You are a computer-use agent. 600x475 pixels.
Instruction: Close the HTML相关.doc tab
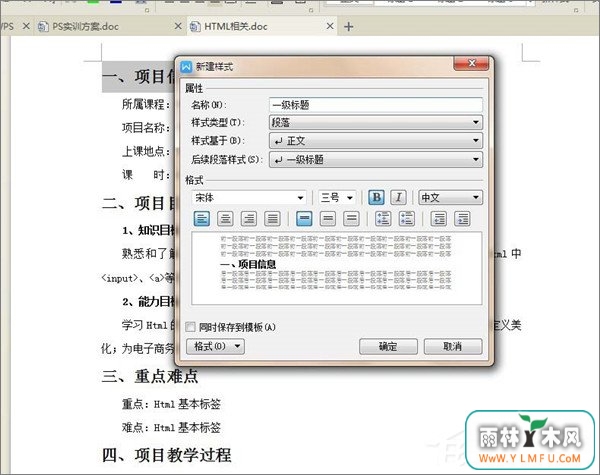click(x=330, y=26)
